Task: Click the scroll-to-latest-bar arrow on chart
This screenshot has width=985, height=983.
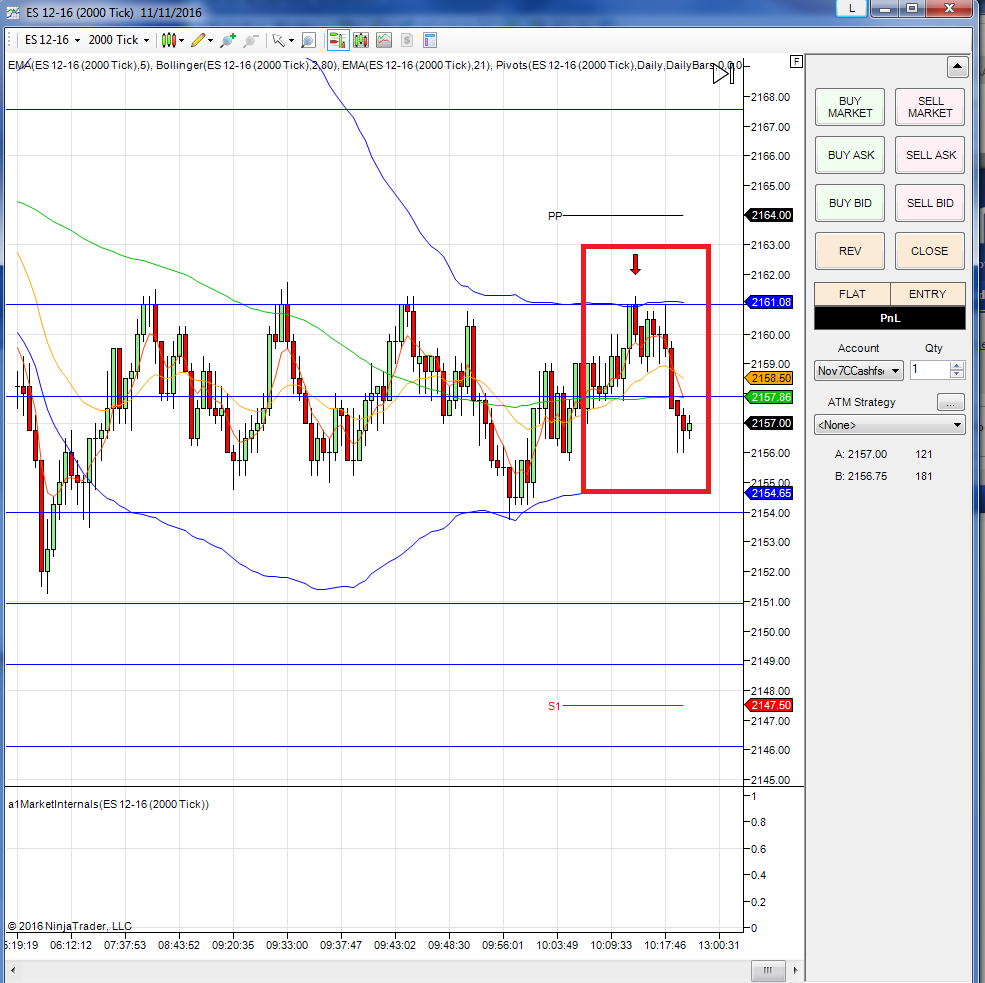Action: pos(723,75)
